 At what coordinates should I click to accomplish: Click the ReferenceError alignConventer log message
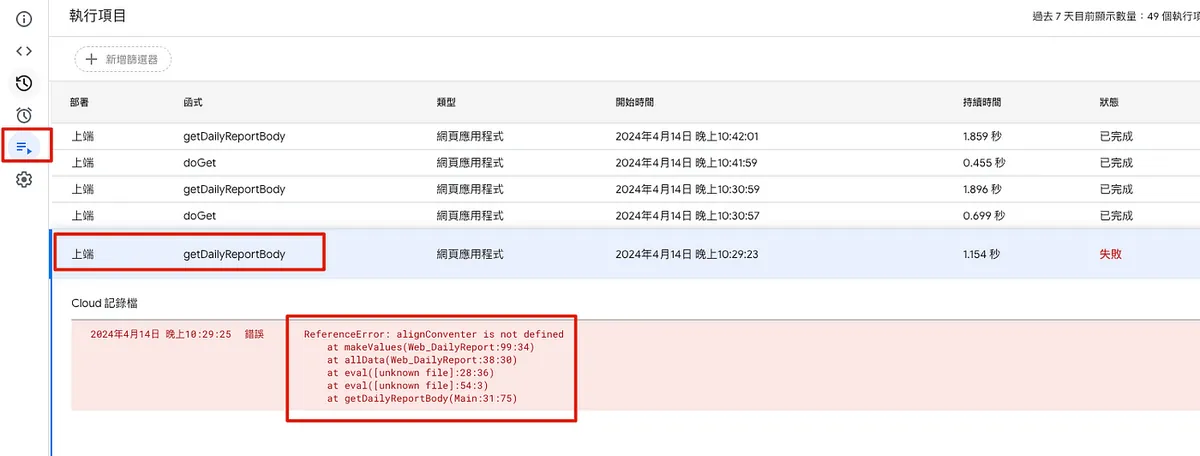433,334
